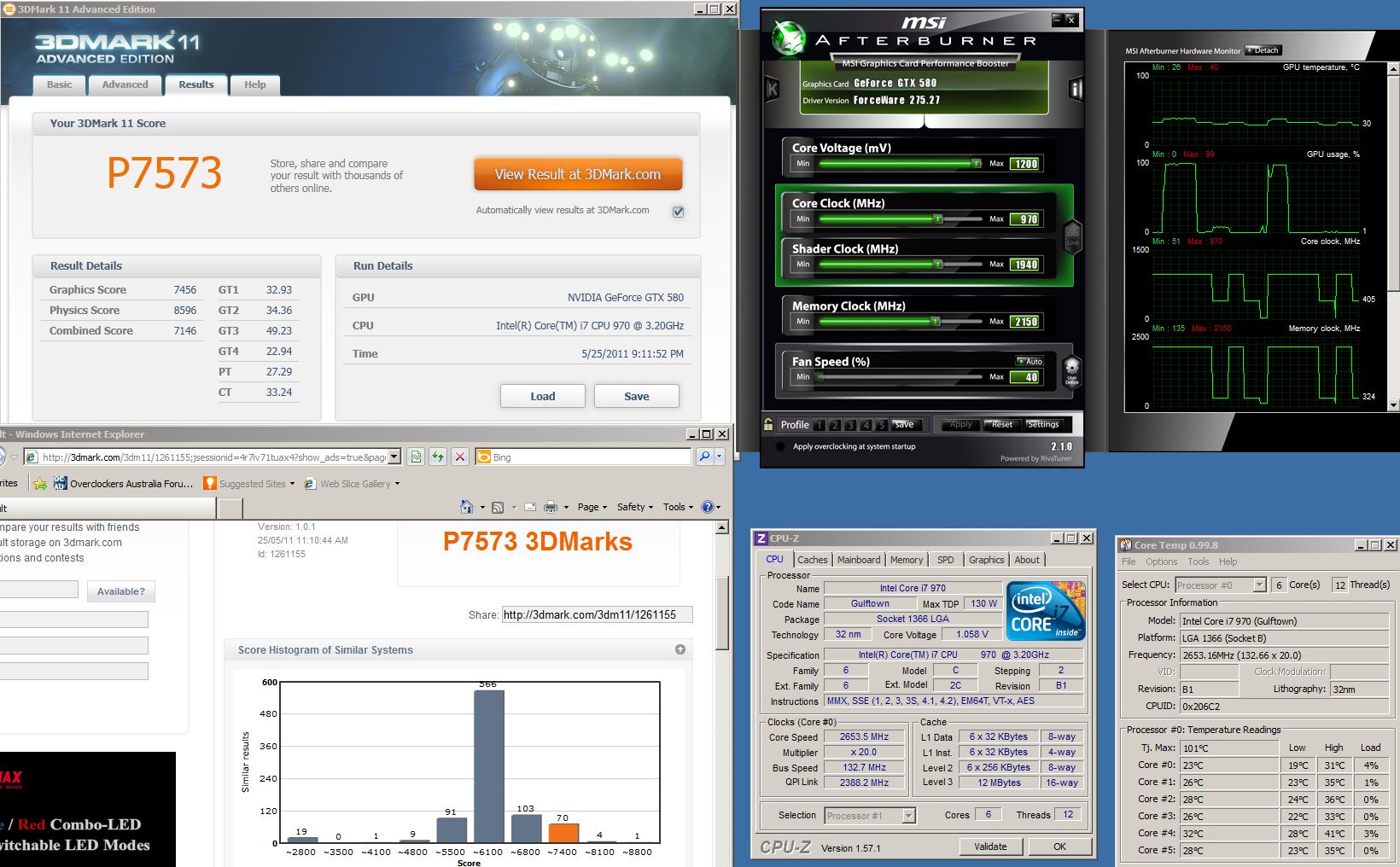Expand the Internet Explorer address bar dropdown
1400x867 pixels.
tap(394, 457)
